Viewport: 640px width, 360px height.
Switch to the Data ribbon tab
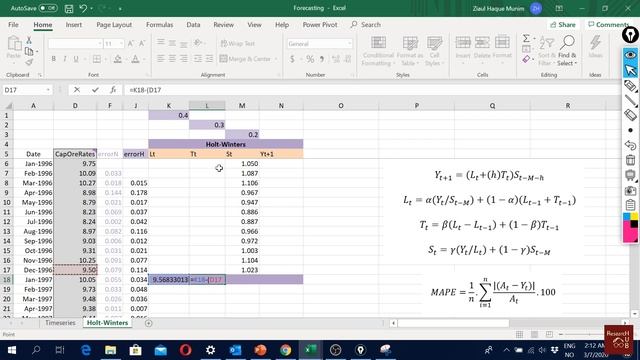tap(193, 24)
